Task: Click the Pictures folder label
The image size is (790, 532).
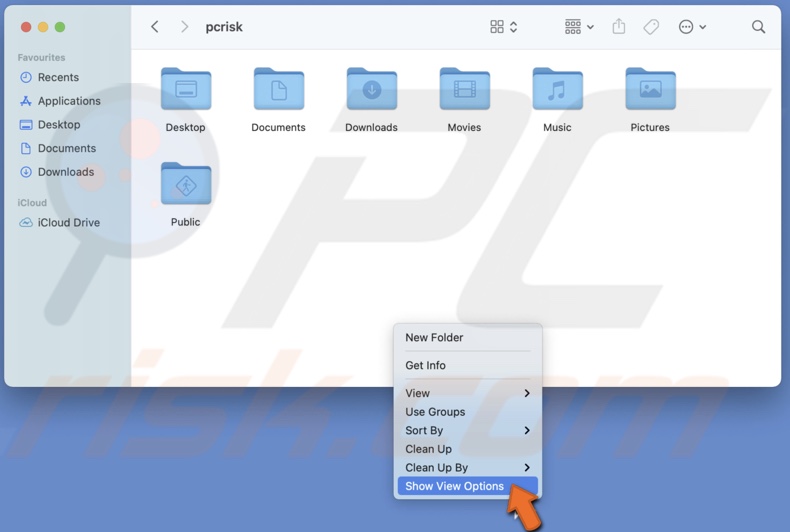Action: click(650, 127)
